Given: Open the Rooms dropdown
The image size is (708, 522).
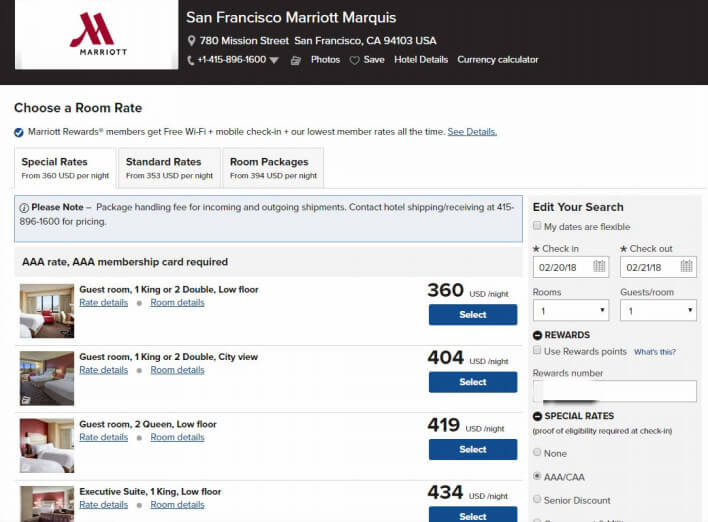Looking at the screenshot, I should coord(570,311).
